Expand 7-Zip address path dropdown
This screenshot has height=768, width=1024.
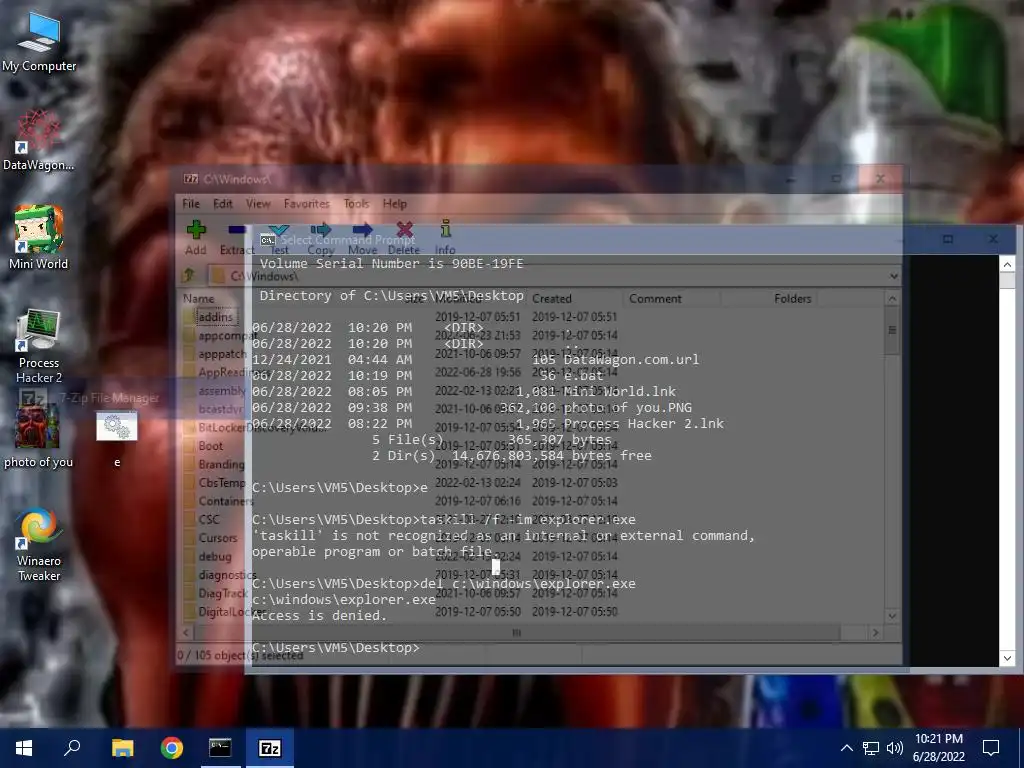click(x=893, y=276)
